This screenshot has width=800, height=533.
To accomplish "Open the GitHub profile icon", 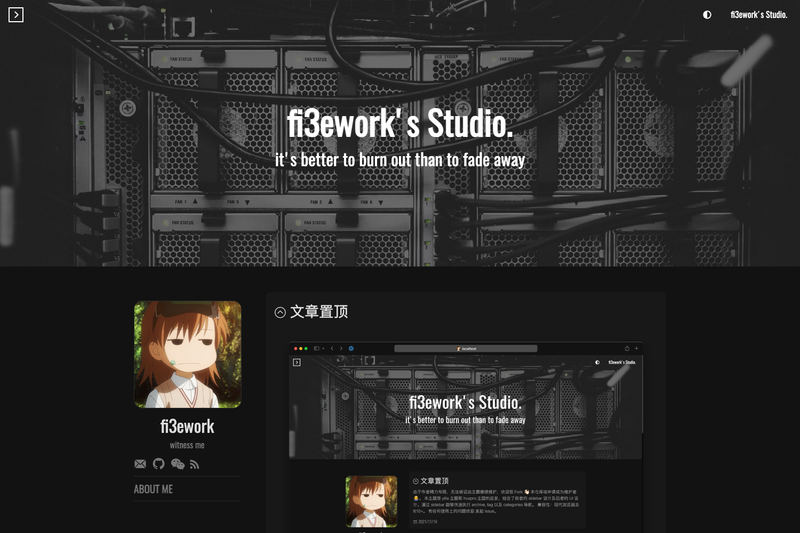I will (x=159, y=464).
